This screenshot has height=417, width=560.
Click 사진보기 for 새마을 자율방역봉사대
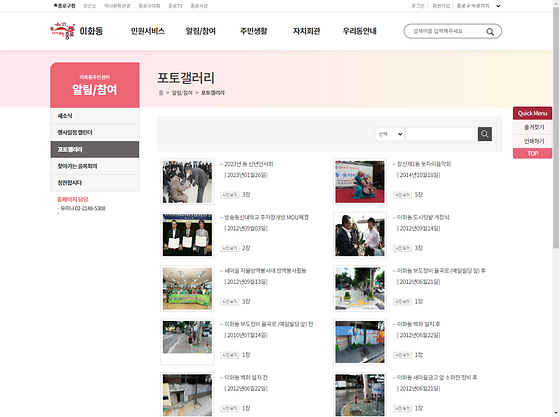point(230,302)
